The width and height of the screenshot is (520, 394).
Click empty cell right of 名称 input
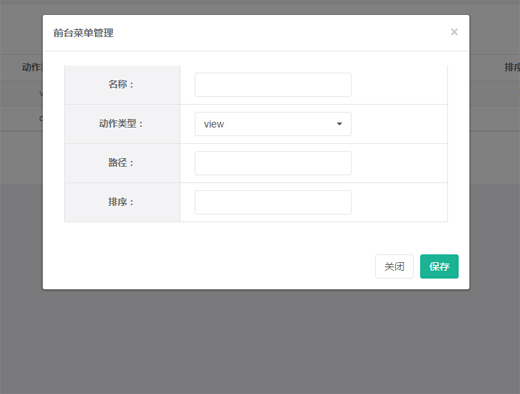click(x=399, y=85)
